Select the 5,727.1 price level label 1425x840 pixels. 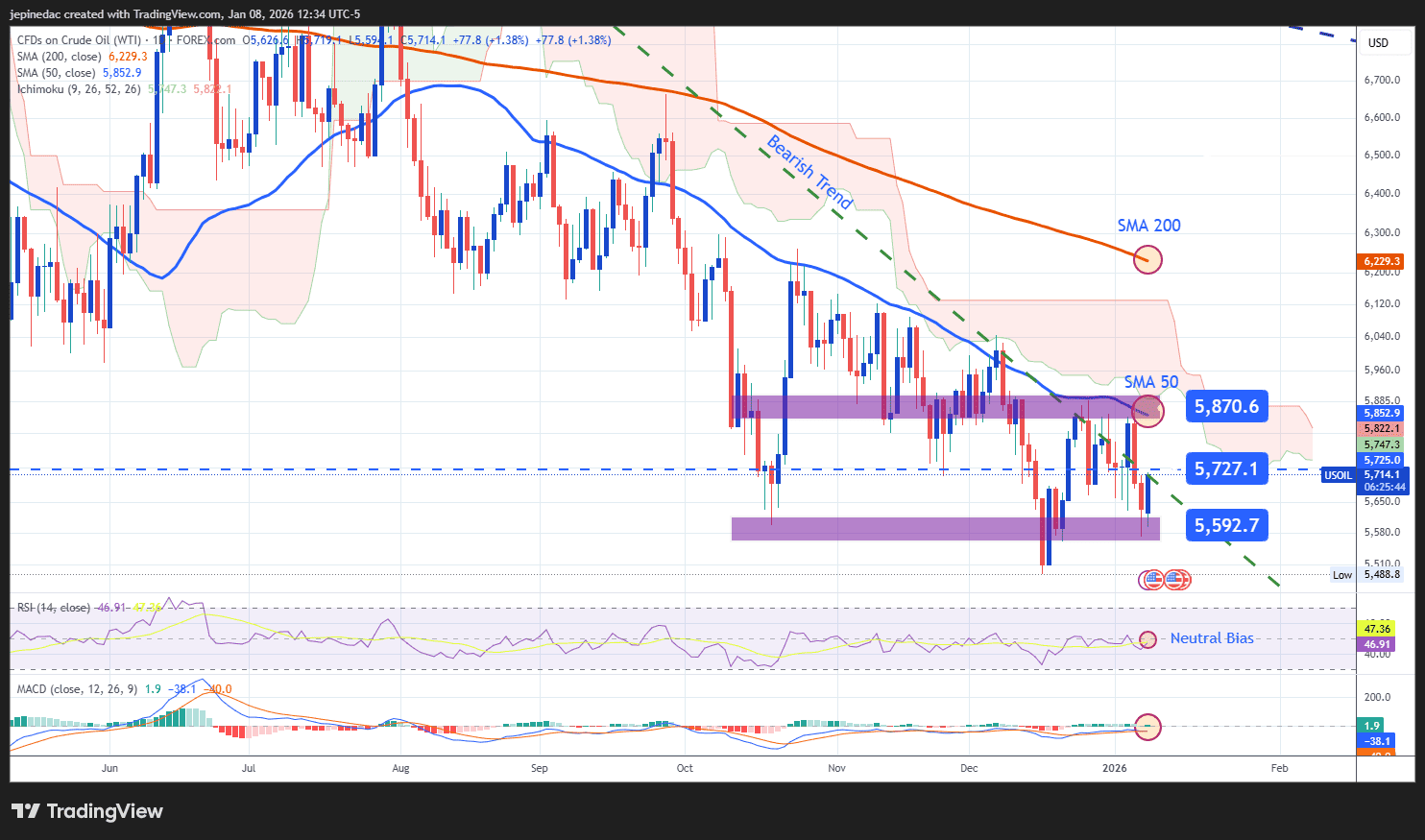point(1226,469)
